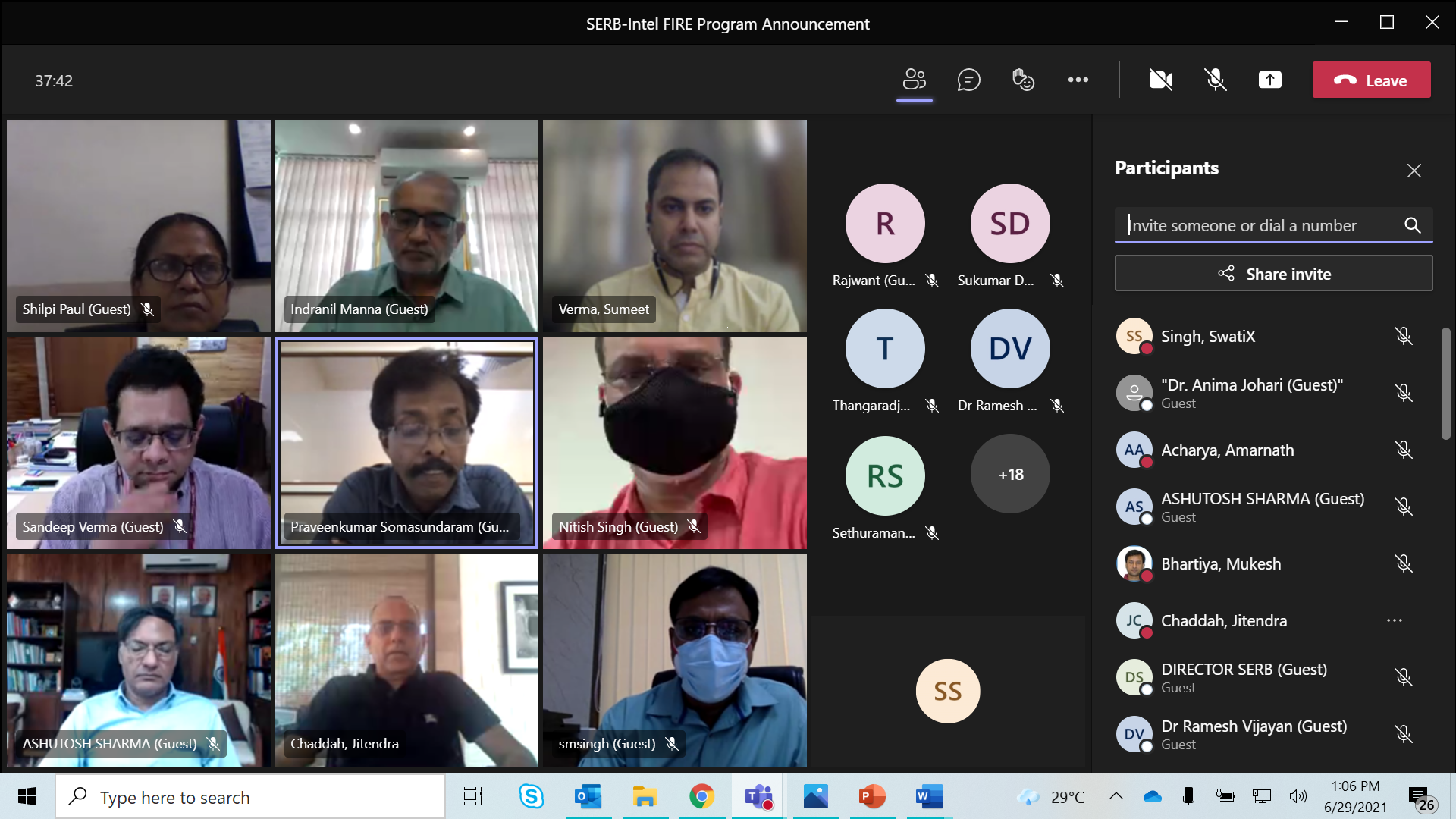Click mic icon beside Dr. Anima Johari

click(x=1403, y=393)
